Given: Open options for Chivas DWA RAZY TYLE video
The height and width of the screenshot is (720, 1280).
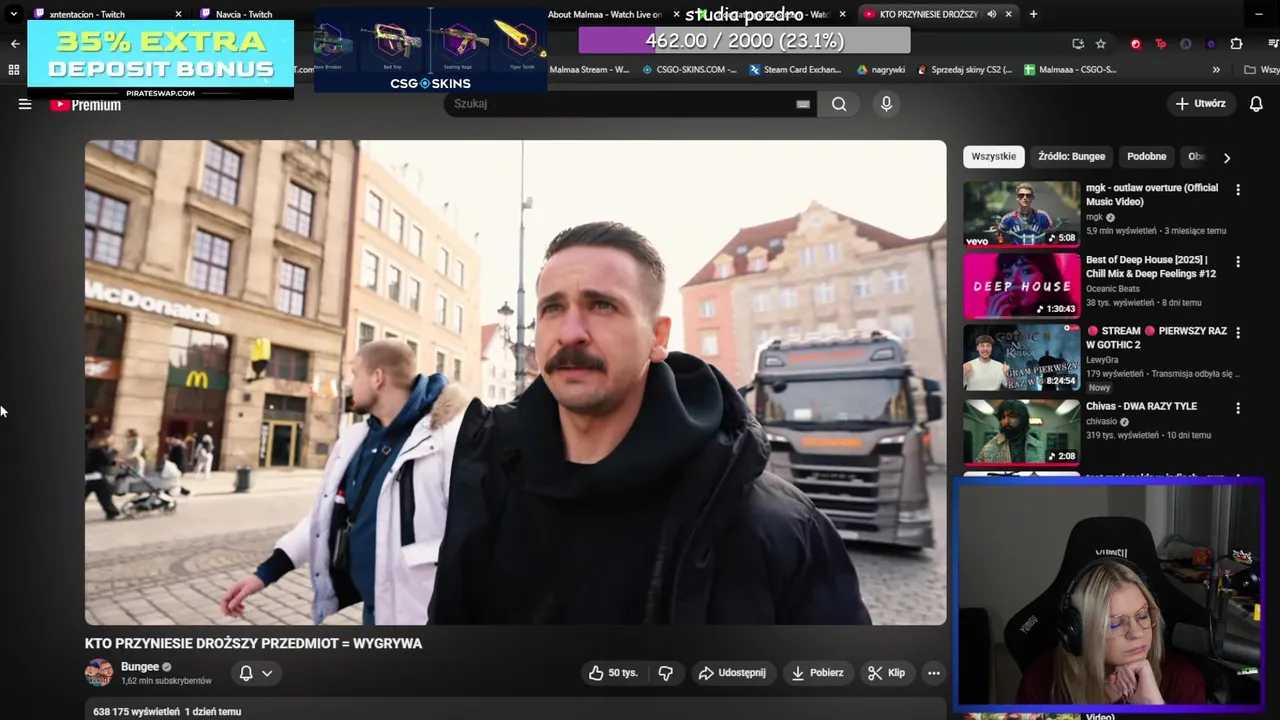Looking at the screenshot, I should pyautogui.click(x=1238, y=408).
